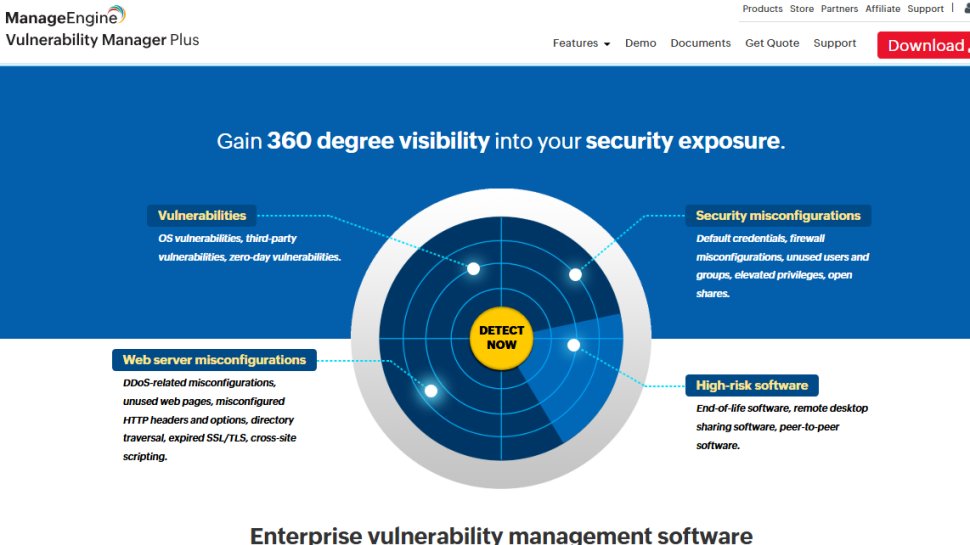Click the Features dropdown arrow caret
This screenshot has width=970, height=545.
point(607,44)
